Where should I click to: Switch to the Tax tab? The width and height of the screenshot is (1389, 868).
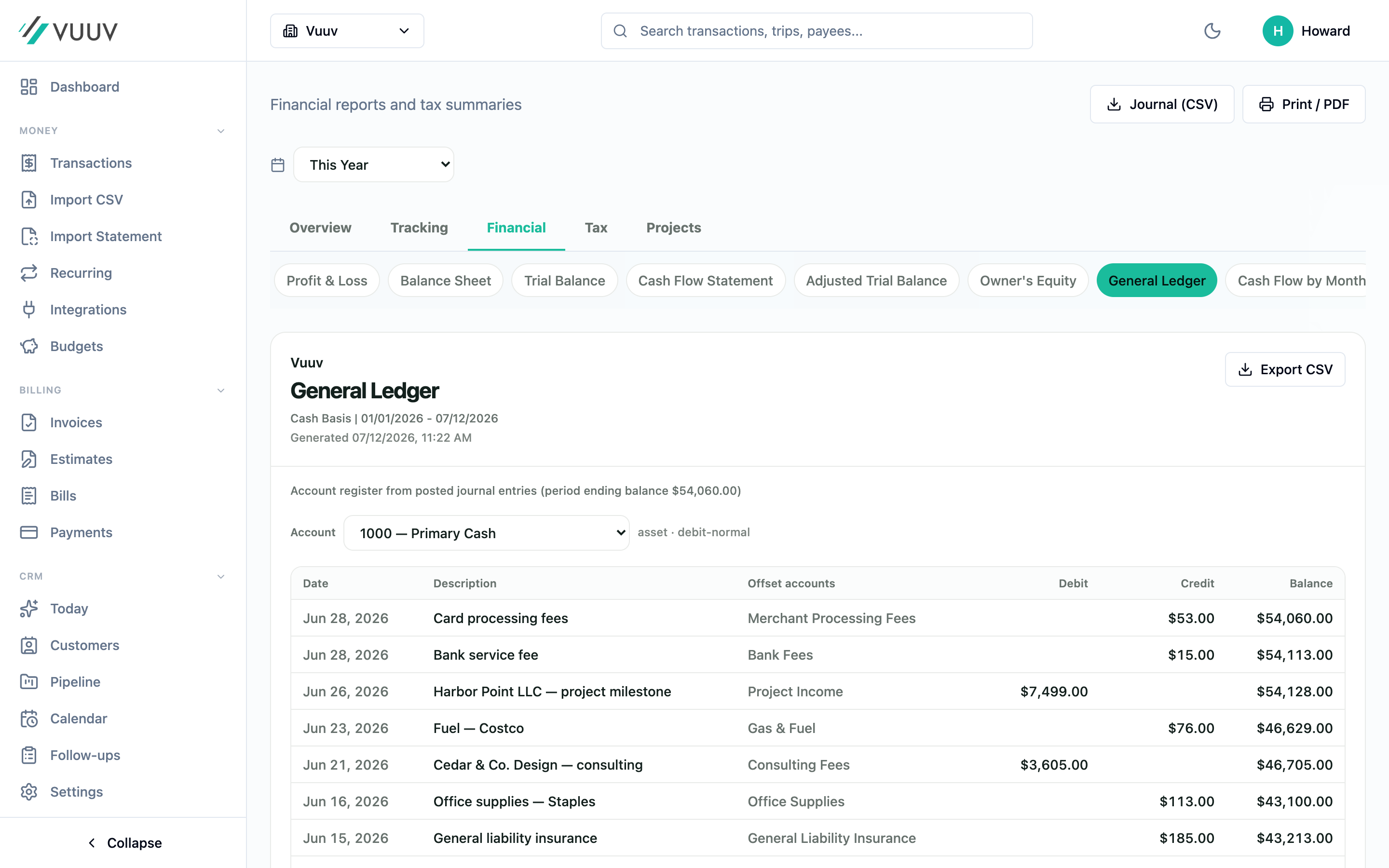click(x=596, y=228)
